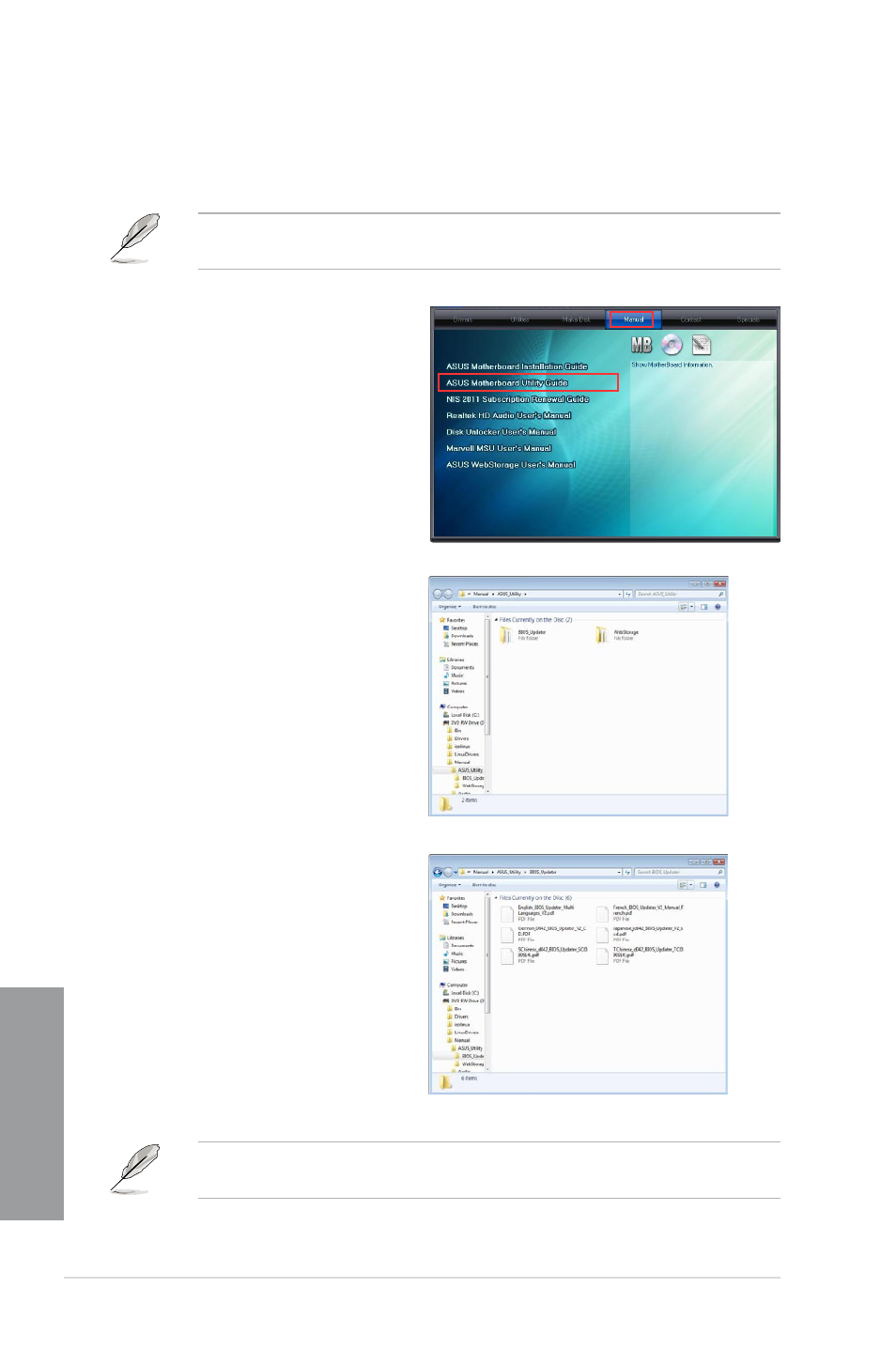Click the browse DVD disc icon
Image resolution: width=896 pixels, height=1350 pixels.
[672, 345]
